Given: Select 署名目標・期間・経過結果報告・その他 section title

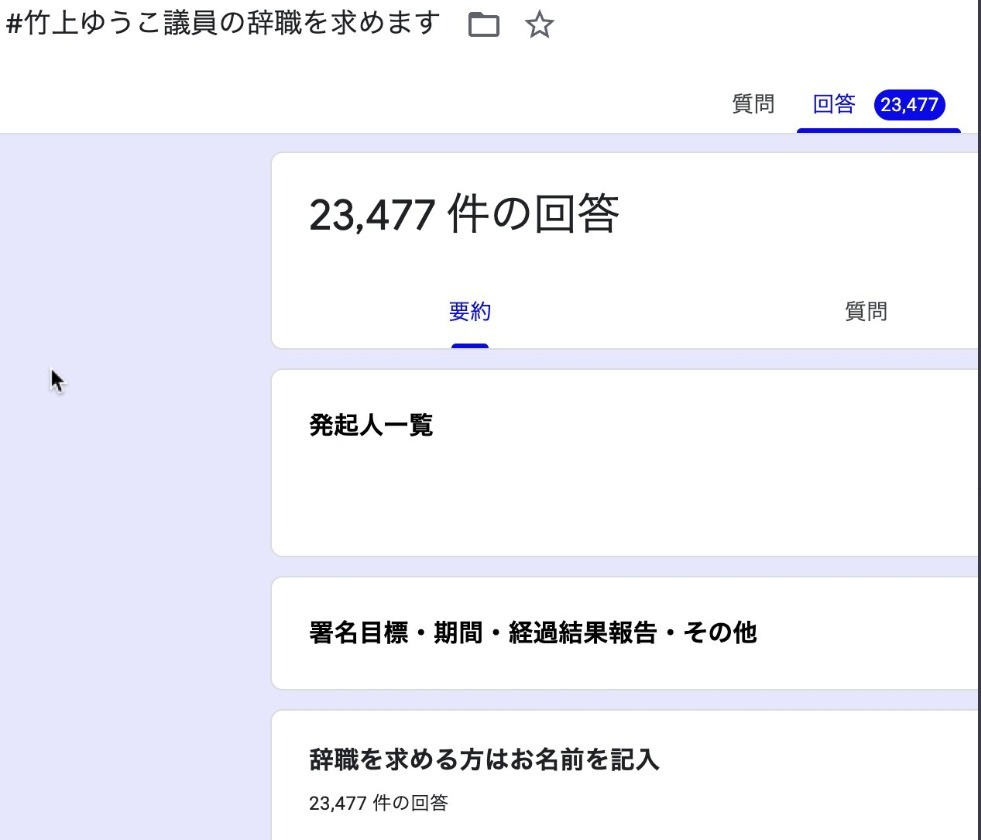Looking at the screenshot, I should coord(533,632).
